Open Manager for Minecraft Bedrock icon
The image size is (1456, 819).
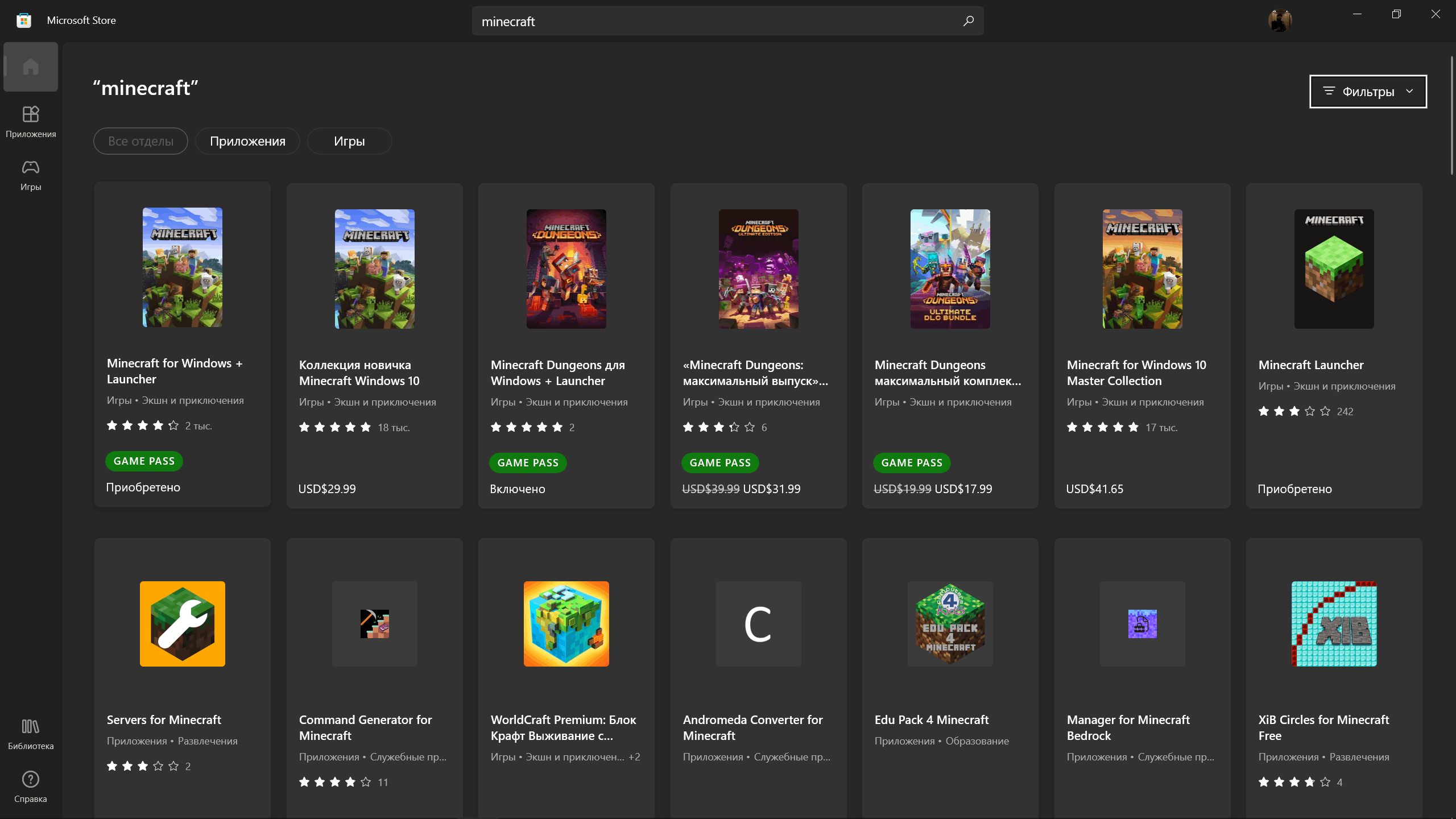(x=1143, y=624)
